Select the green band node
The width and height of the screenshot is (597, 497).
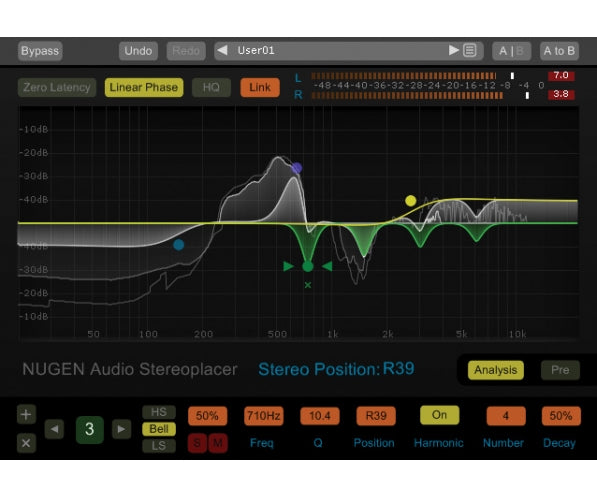tap(308, 266)
